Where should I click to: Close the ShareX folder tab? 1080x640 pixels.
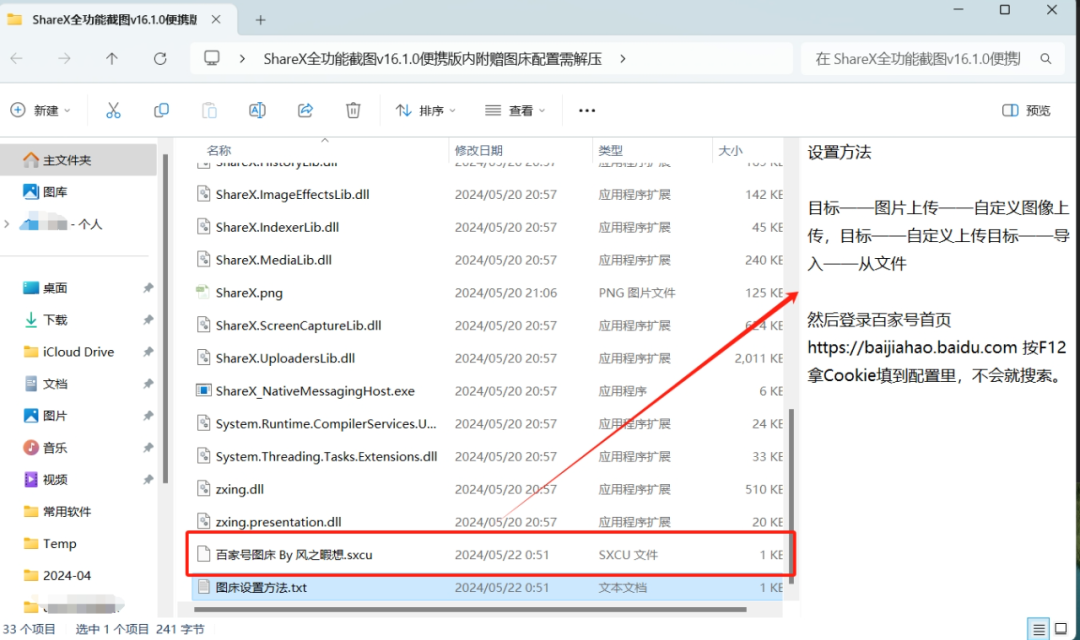(216, 19)
